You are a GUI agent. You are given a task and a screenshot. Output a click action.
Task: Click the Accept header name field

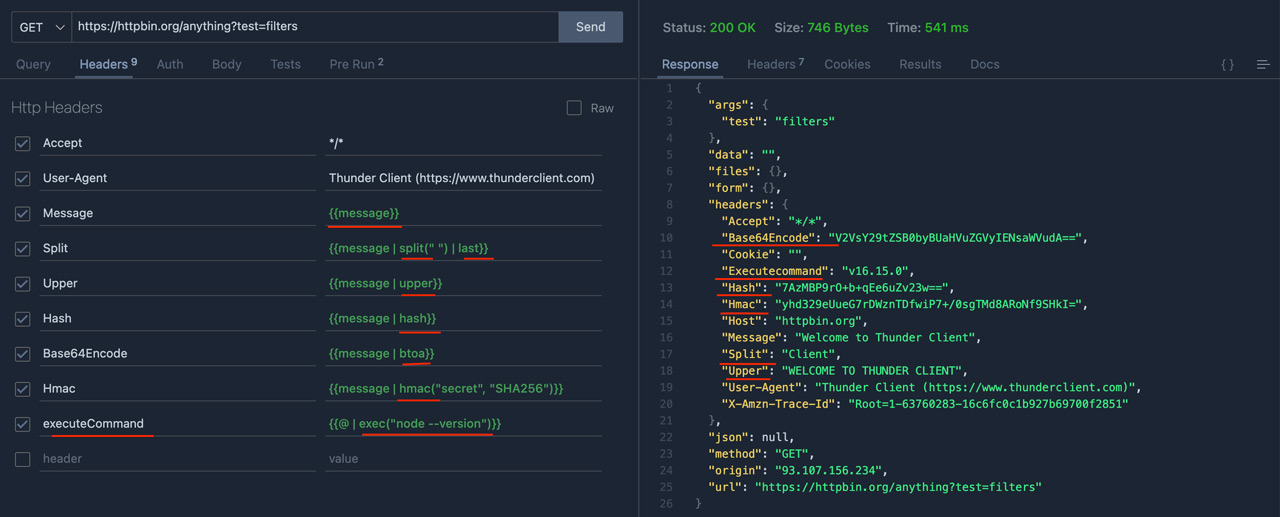178,143
